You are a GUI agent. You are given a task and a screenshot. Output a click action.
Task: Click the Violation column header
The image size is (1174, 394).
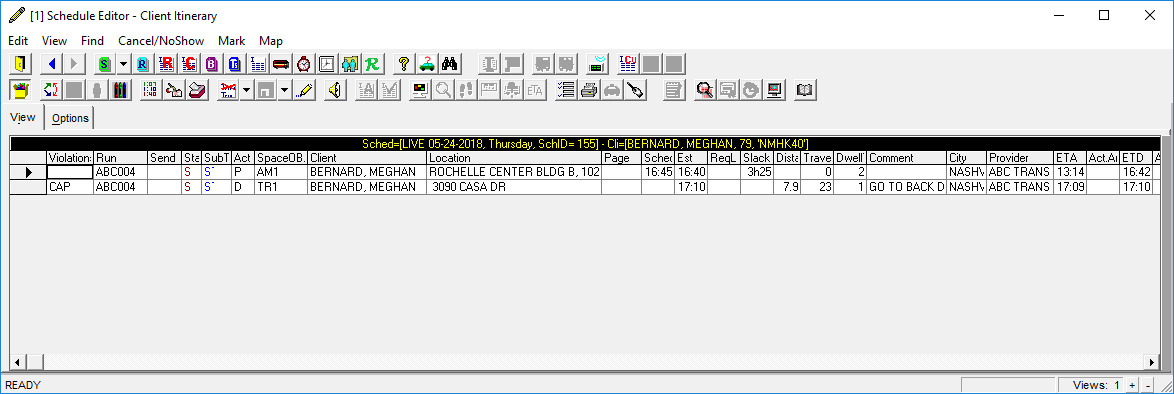coord(70,158)
